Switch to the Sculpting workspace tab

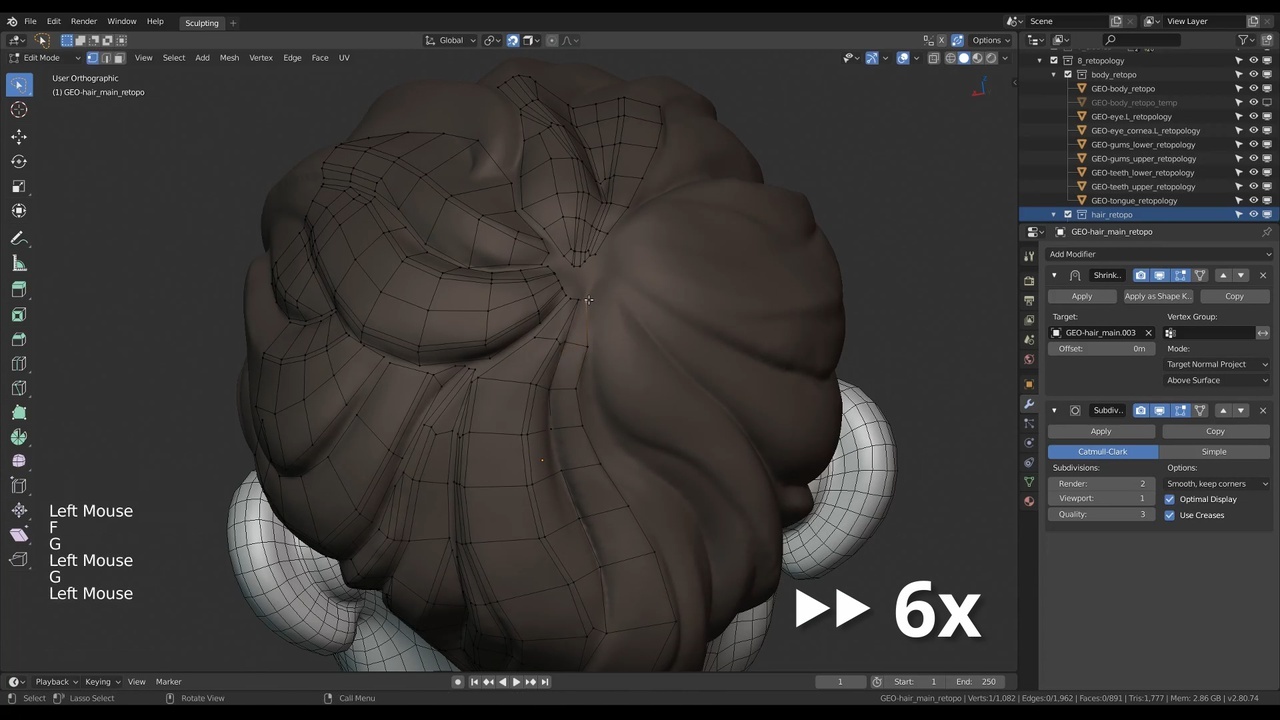[201, 23]
